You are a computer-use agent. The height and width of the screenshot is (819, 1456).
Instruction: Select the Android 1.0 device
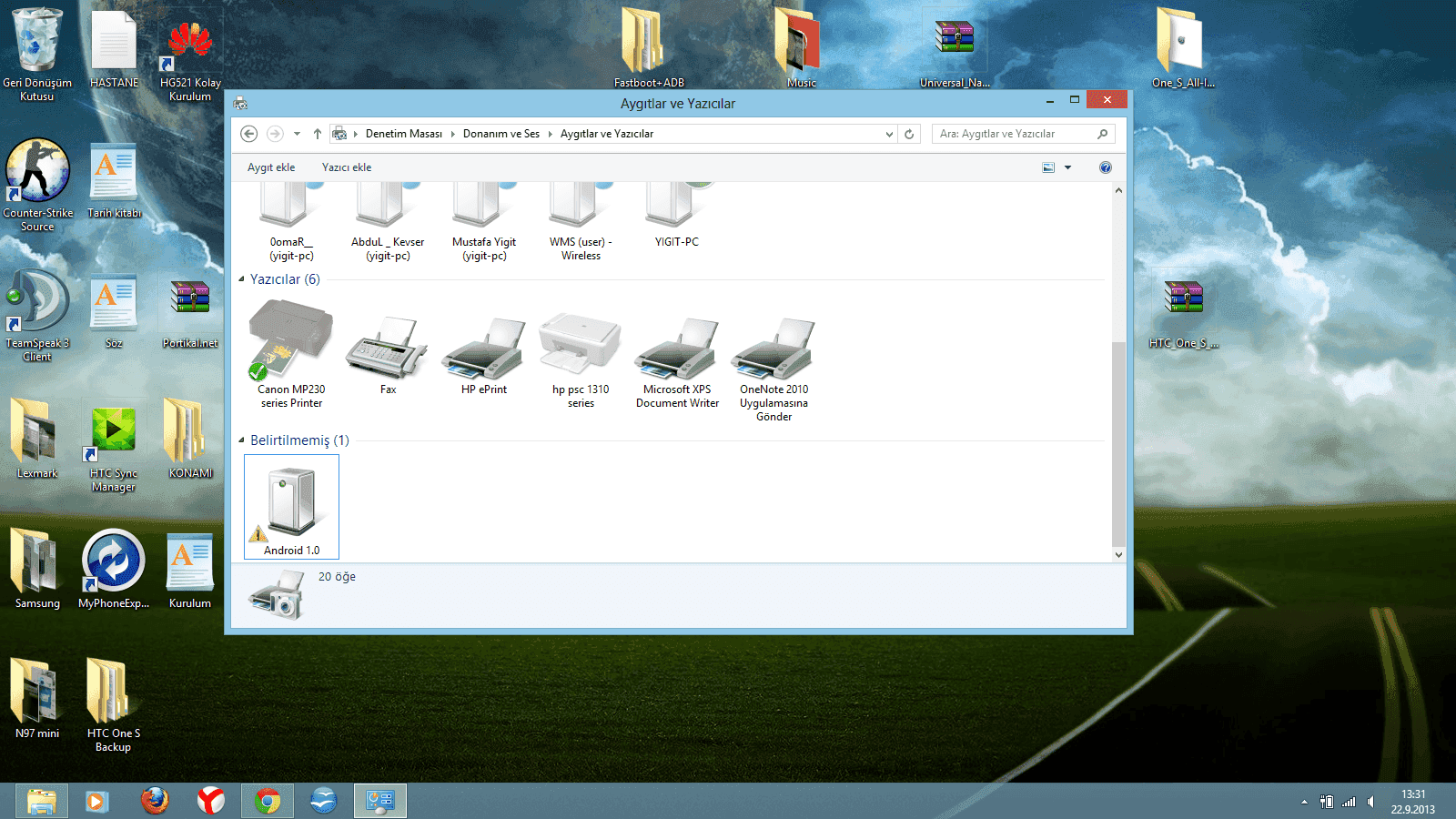[x=291, y=507]
